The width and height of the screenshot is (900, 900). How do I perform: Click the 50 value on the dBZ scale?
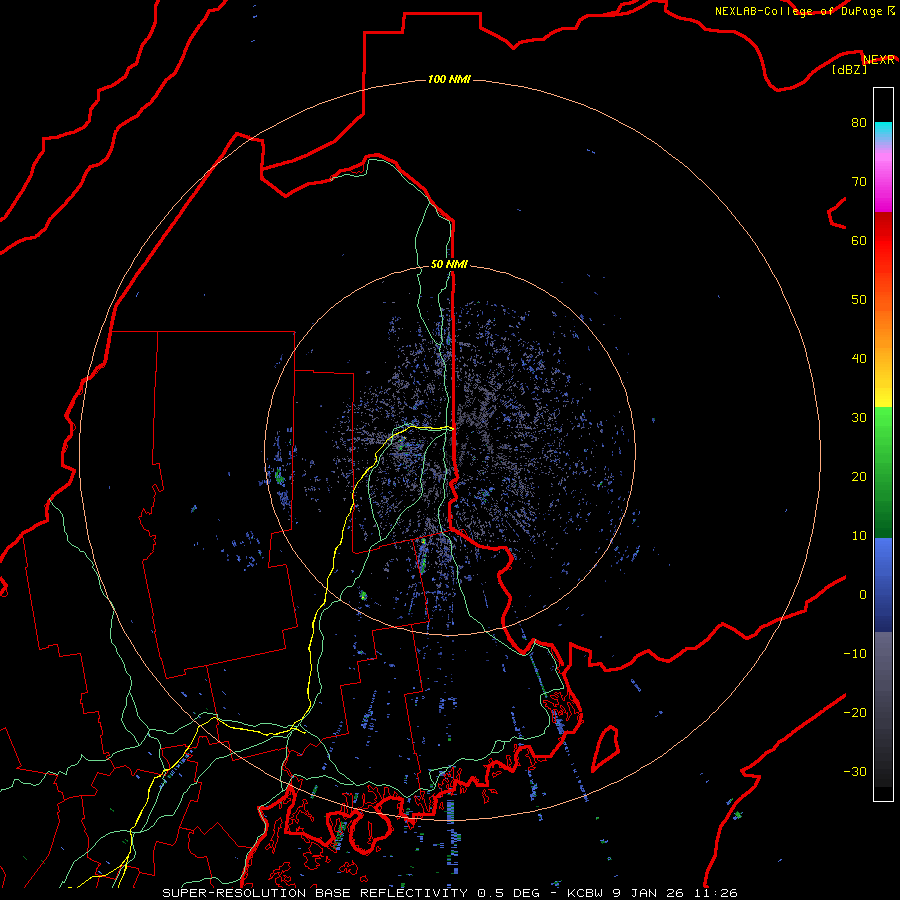[x=859, y=300]
